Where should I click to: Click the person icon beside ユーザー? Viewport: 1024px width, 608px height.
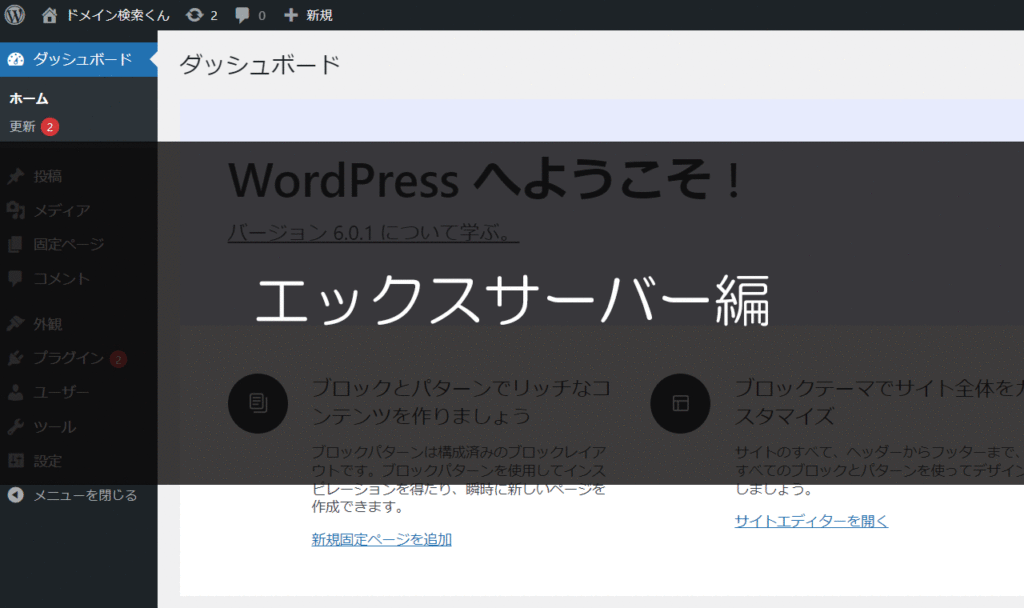16,392
